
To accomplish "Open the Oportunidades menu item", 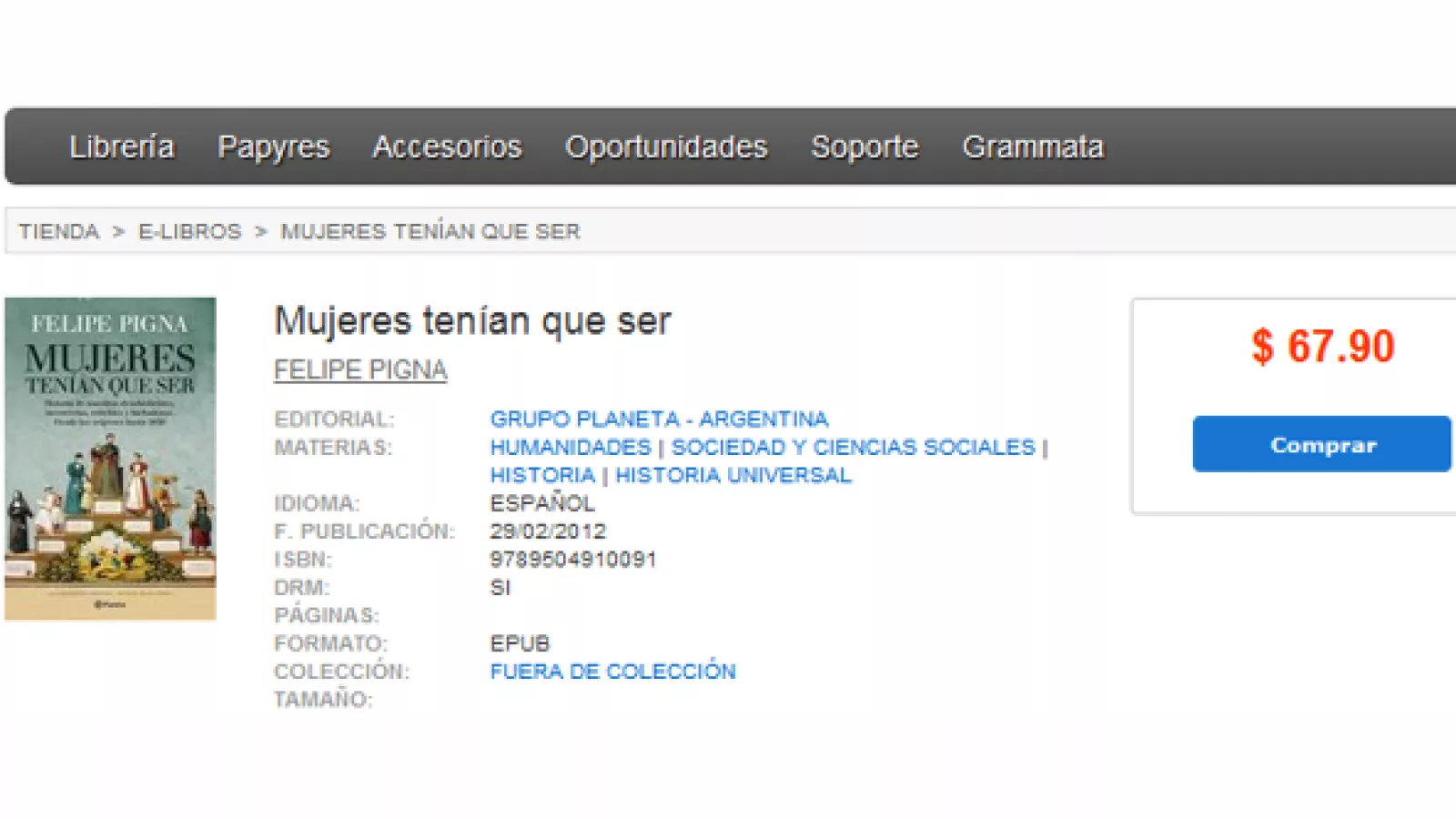I will (x=666, y=147).
